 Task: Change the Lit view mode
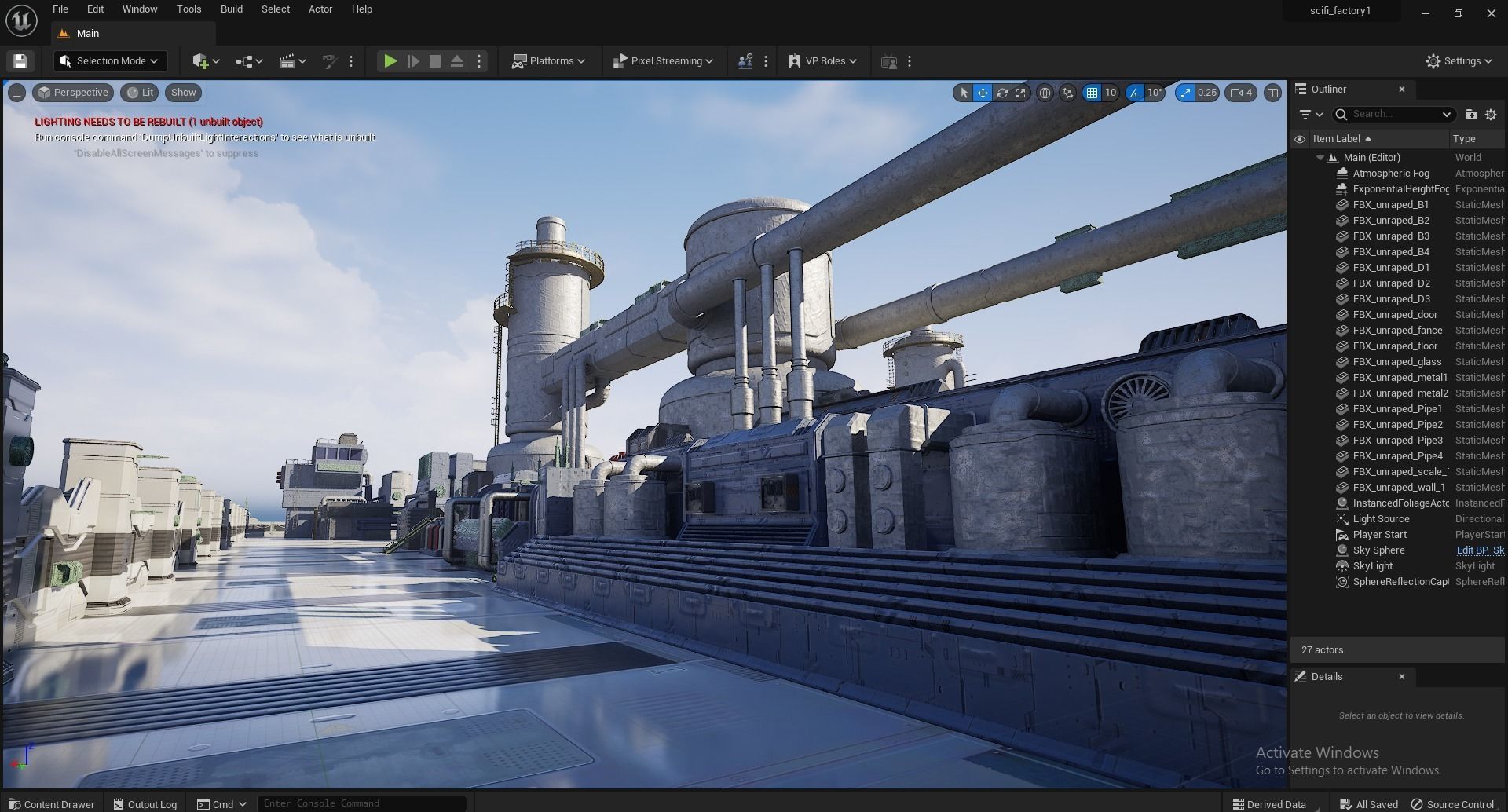pyautogui.click(x=140, y=93)
